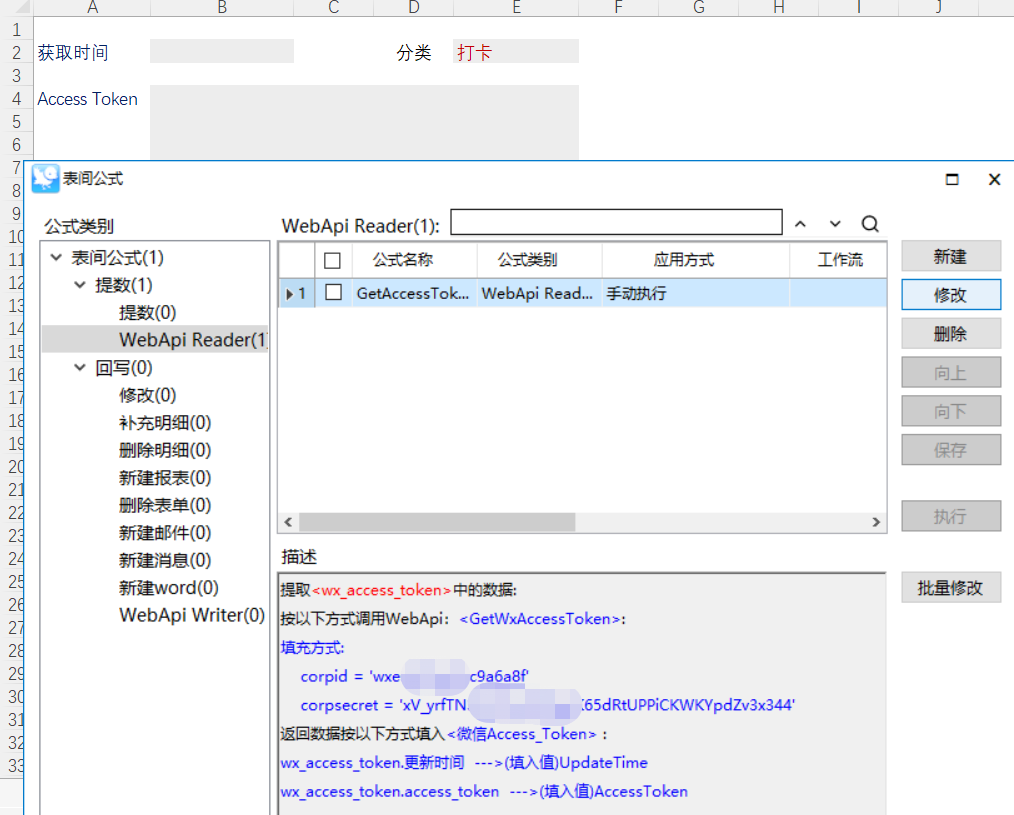1014x815 pixels.
Task: Click the down chevron beside the search box
Action: pos(833,223)
